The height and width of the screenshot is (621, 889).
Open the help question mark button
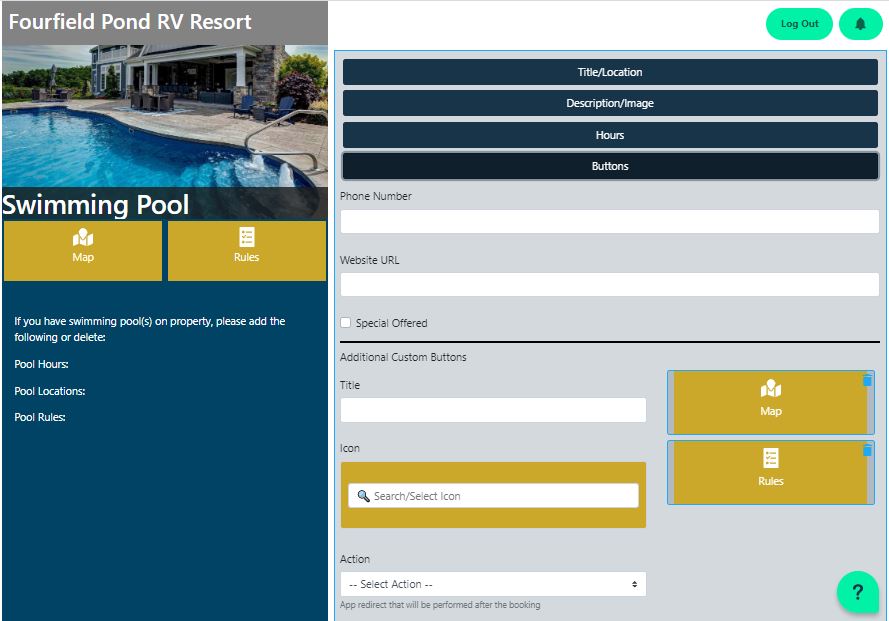857,592
